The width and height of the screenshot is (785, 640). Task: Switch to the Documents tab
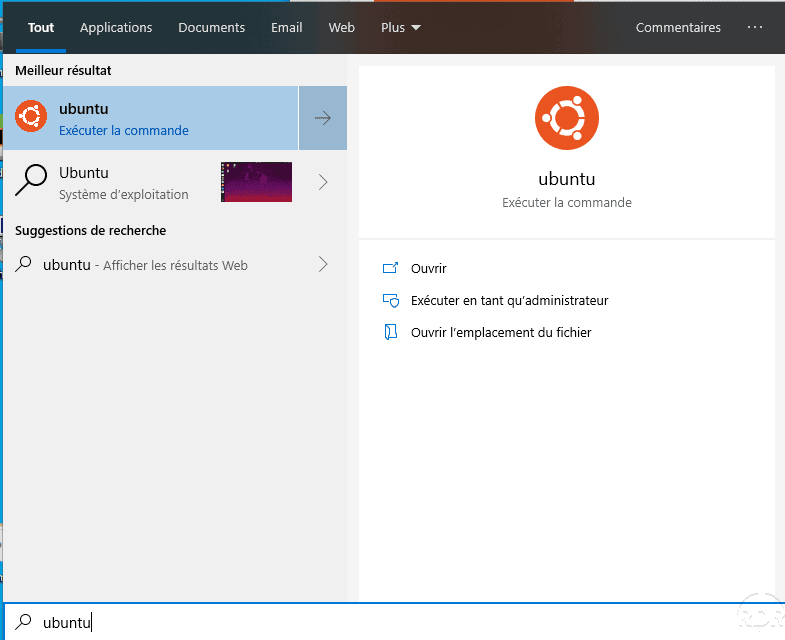(211, 28)
